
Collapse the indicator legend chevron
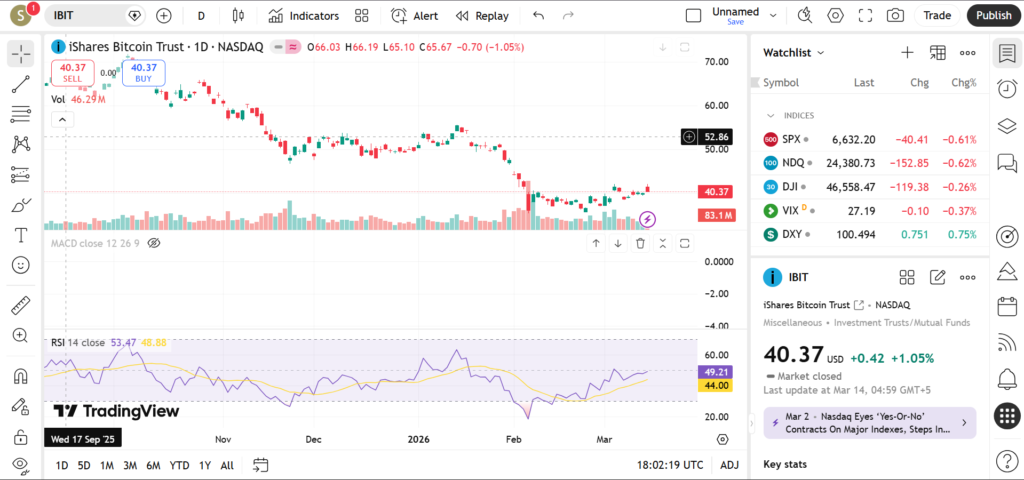(x=62, y=119)
